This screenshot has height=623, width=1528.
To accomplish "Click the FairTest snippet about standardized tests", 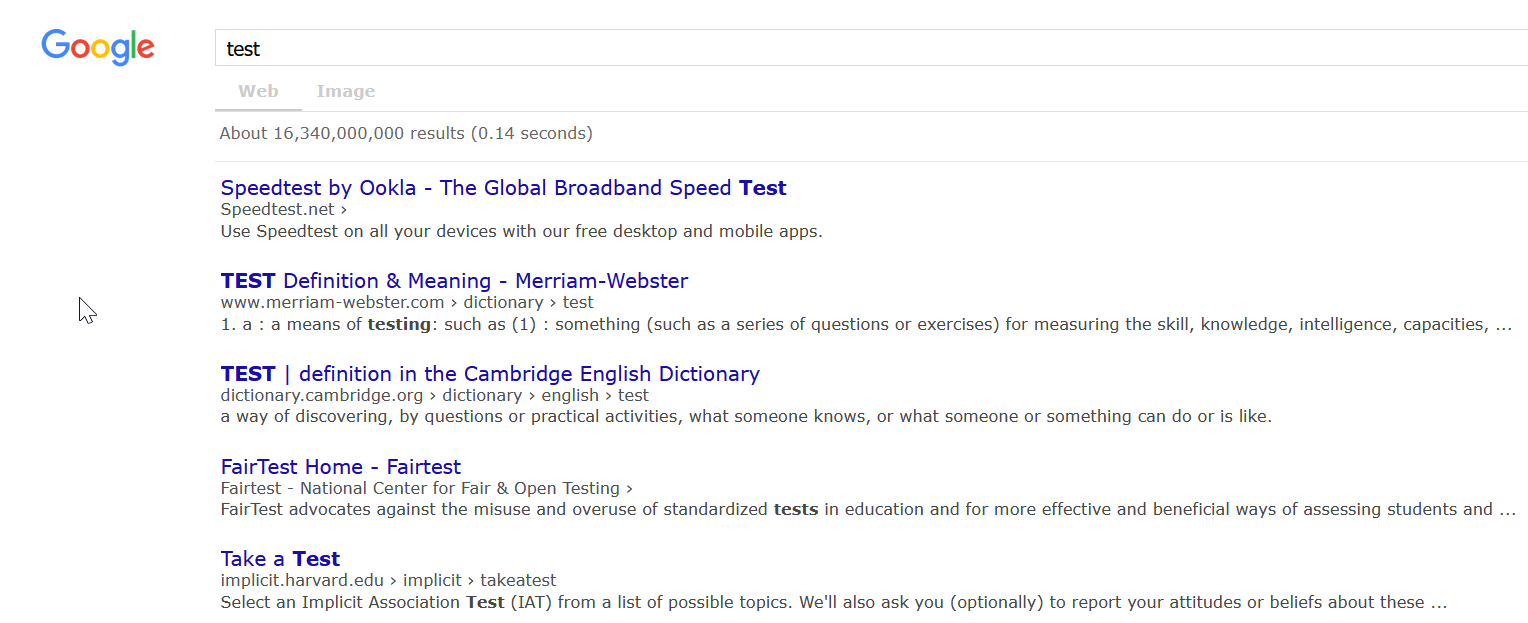I will [x=868, y=509].
